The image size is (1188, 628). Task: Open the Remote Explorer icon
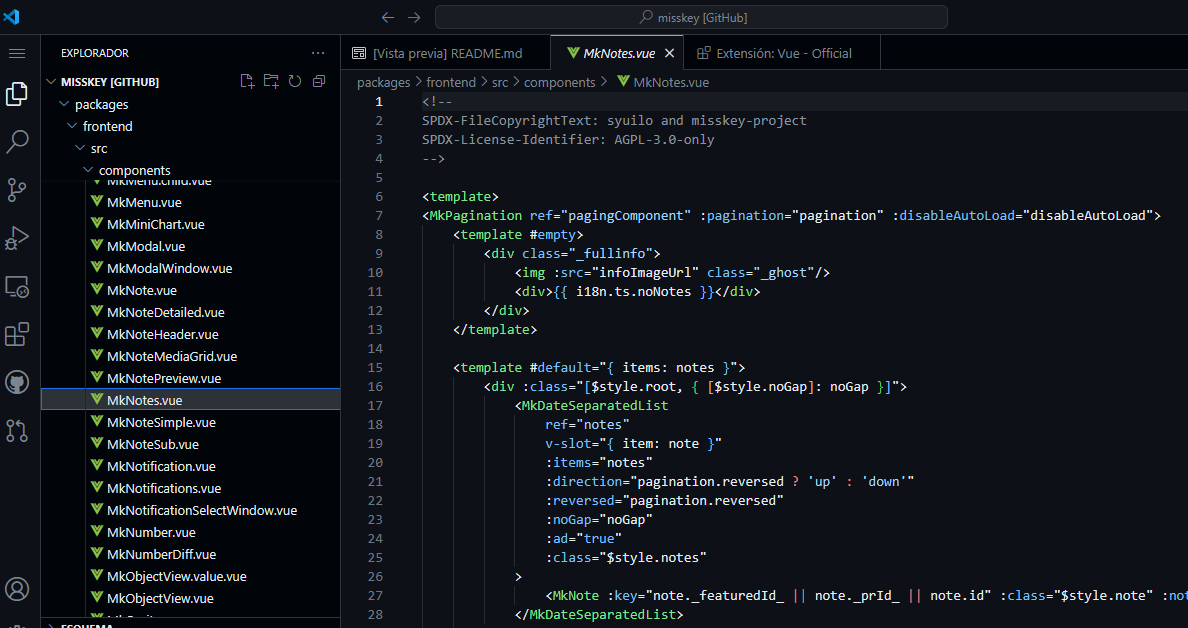[17, 287]
